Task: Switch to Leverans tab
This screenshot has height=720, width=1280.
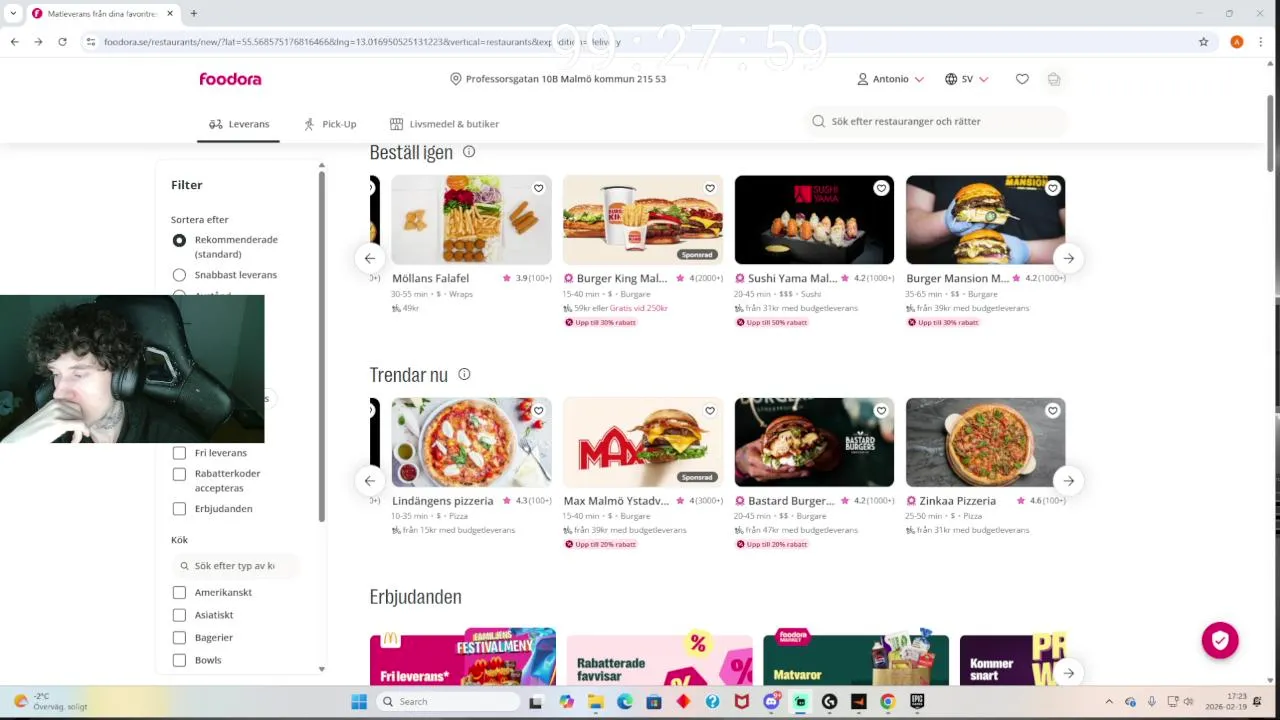Action: [239, 124]
